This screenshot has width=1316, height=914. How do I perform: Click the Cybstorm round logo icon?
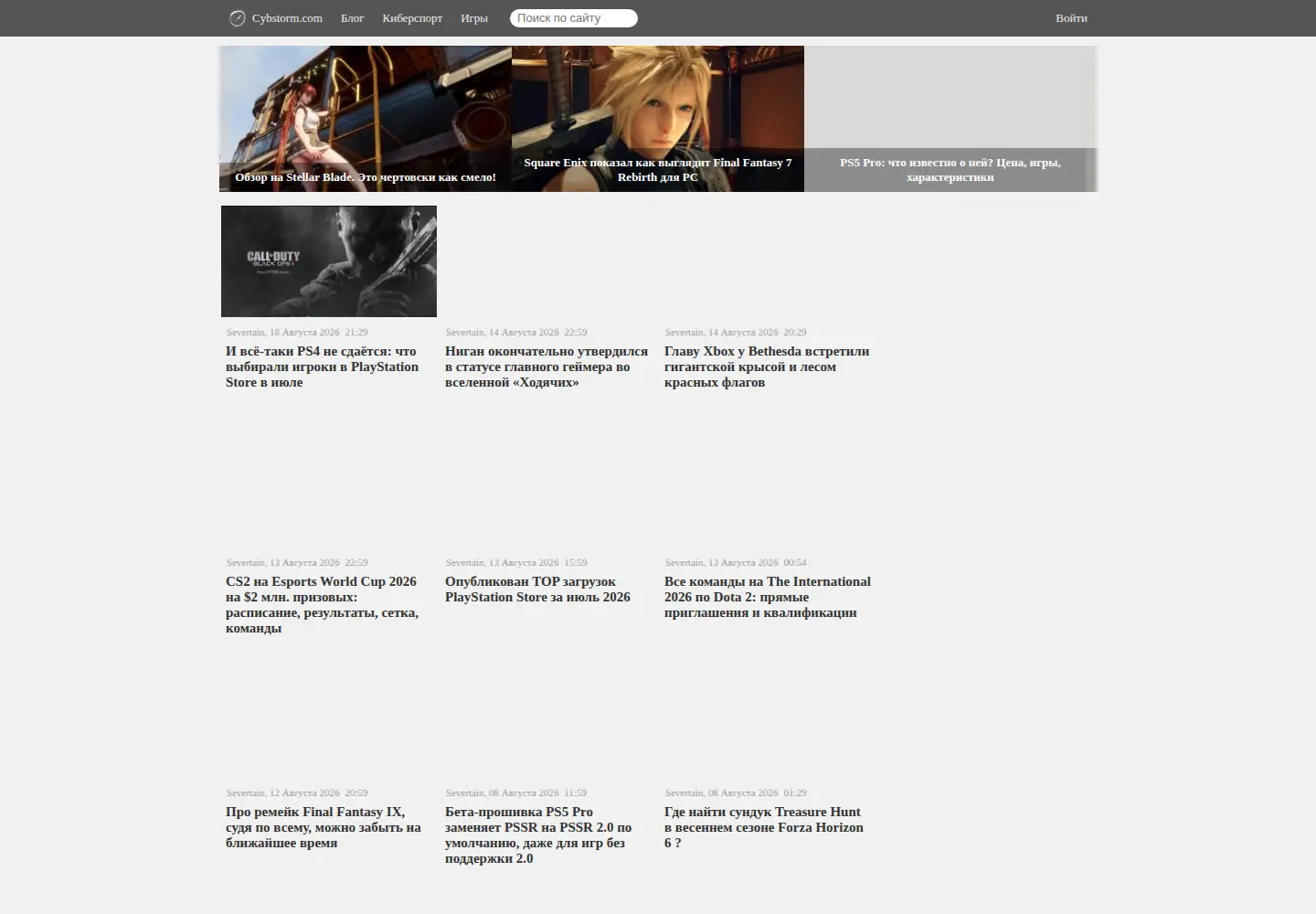[x=237, y=18]
